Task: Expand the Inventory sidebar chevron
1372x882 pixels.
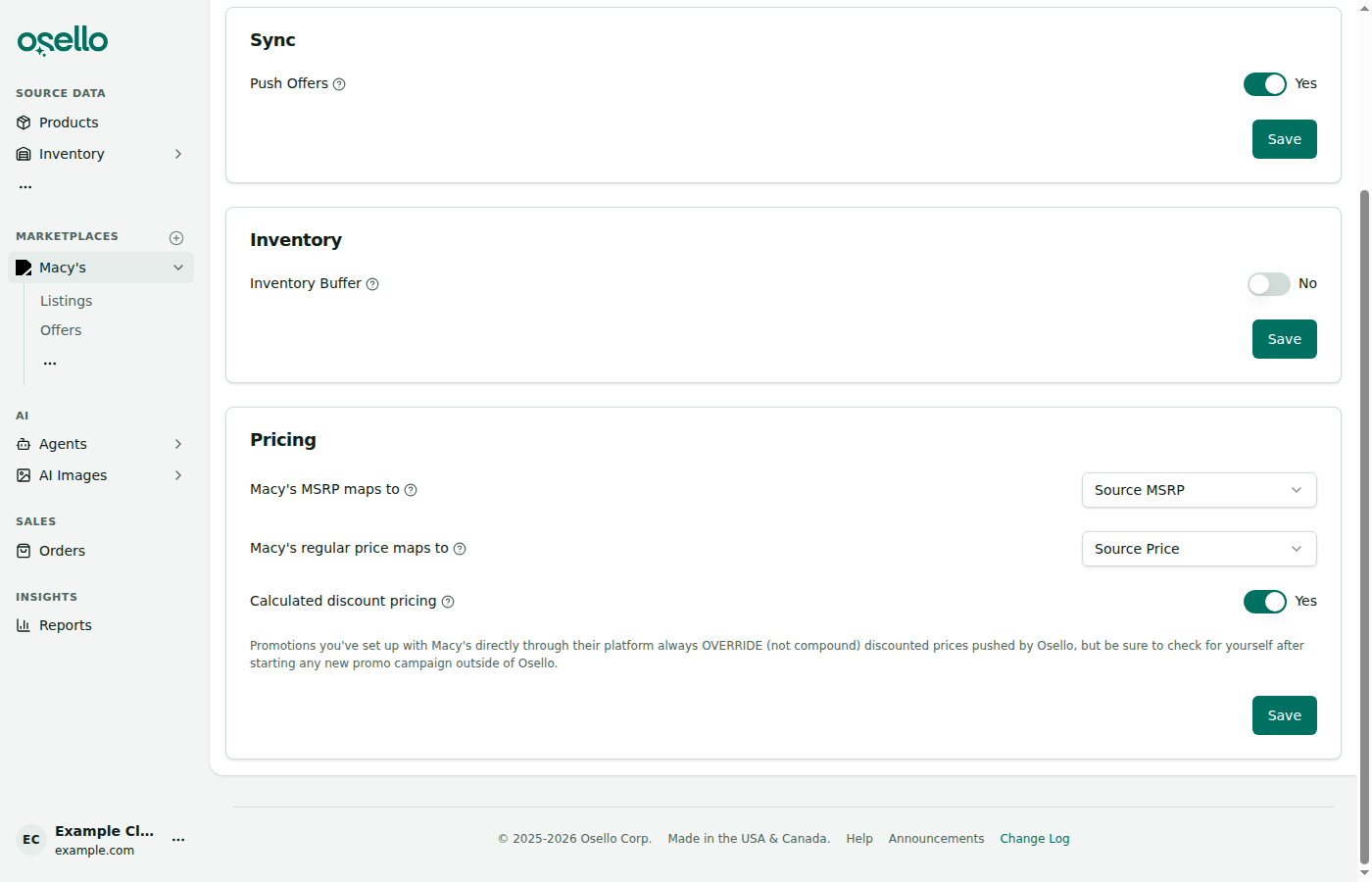Action: (178, 154)
